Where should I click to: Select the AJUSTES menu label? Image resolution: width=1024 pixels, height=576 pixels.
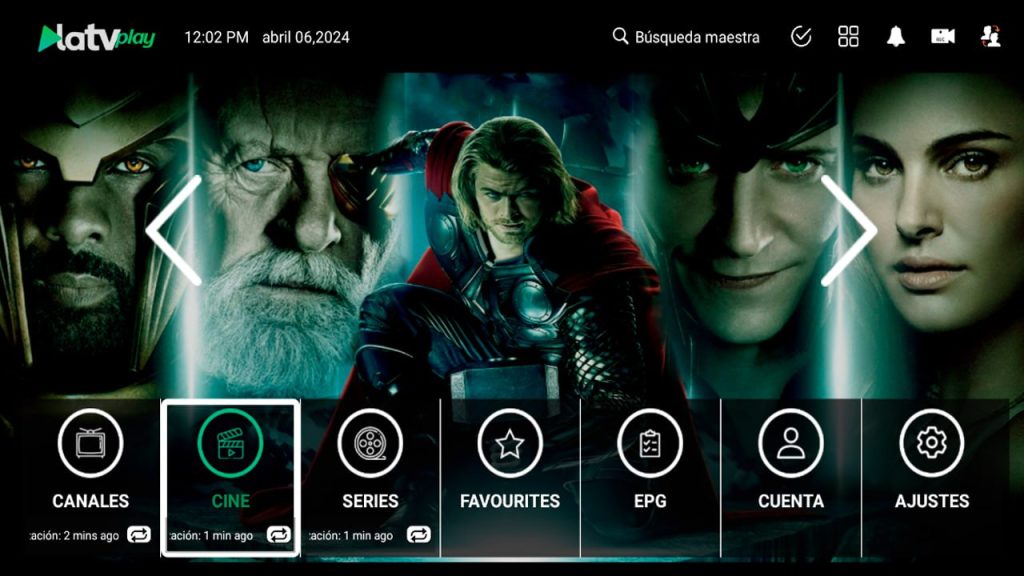click(x=932, y=501)
